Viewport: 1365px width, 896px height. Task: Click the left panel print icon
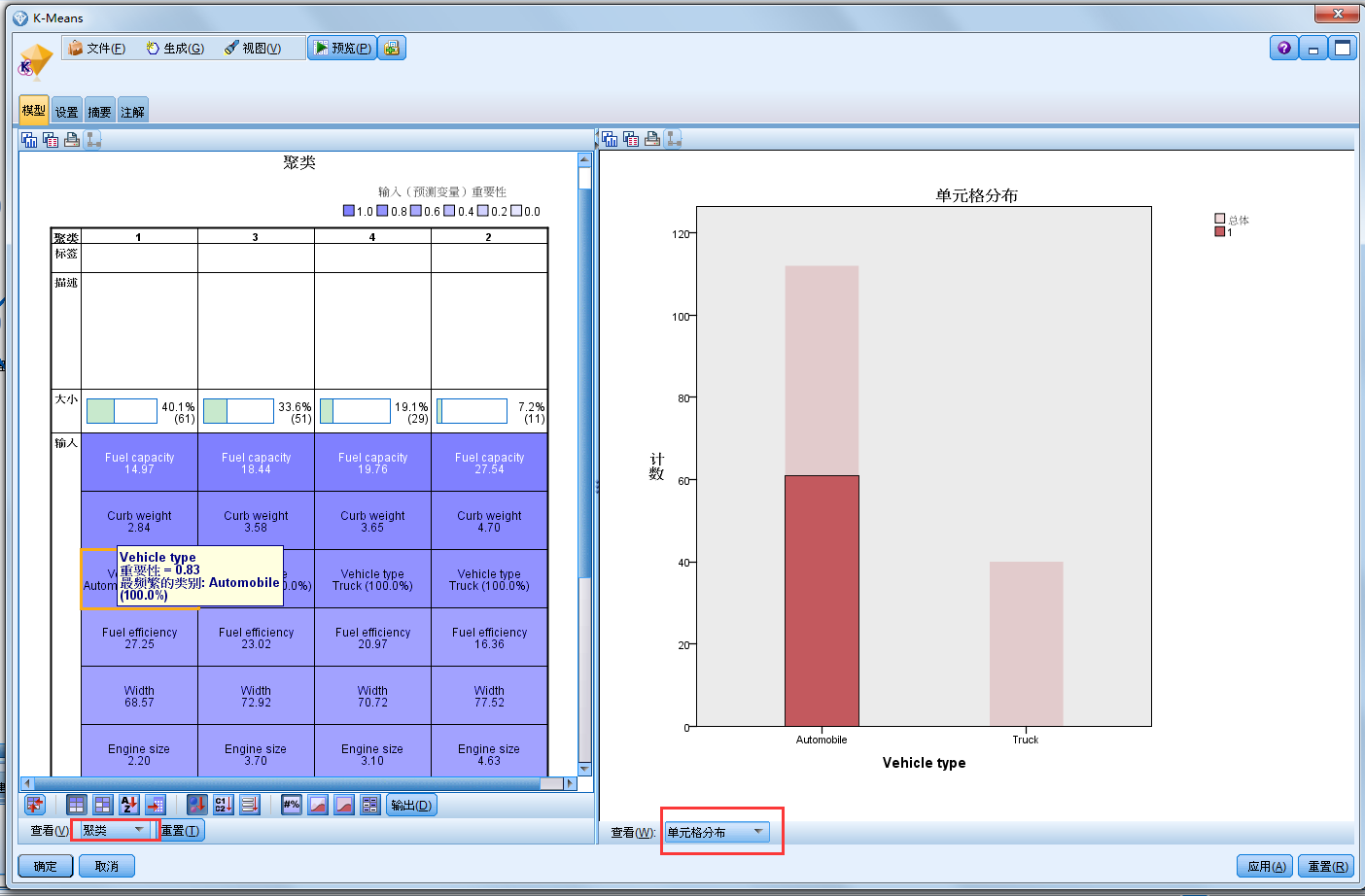coord(72,140)
